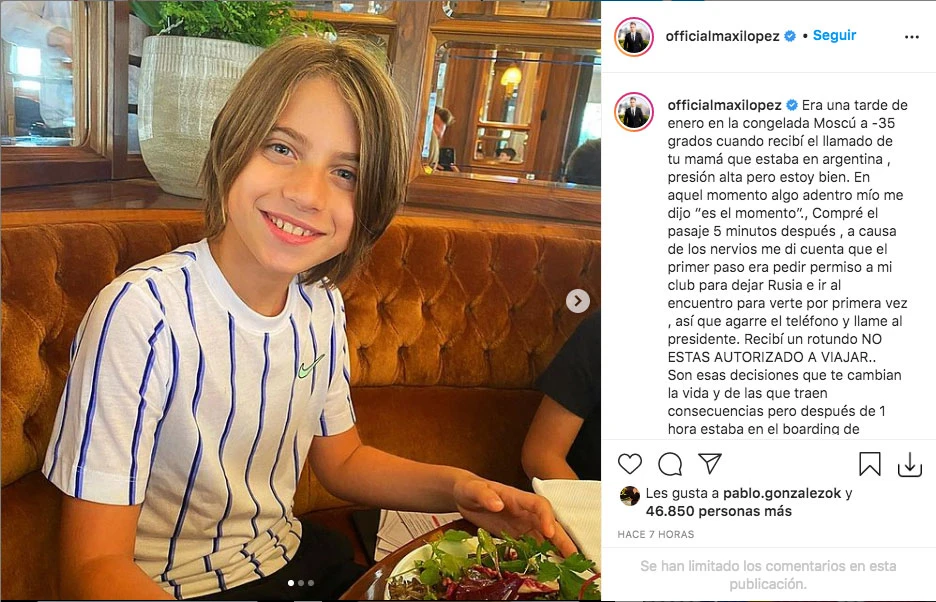The image size is (936, 602).
Task: Click the main post photo
Action: click(x=300, y=301)
